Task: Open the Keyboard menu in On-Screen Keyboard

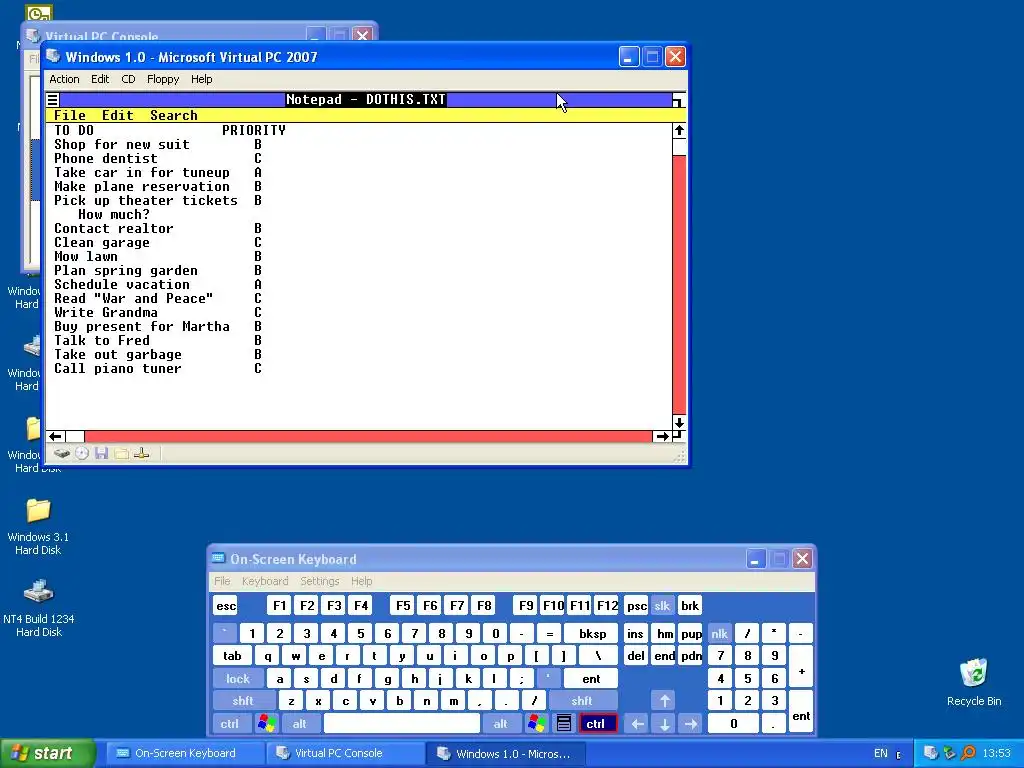Action: point(265,581)
